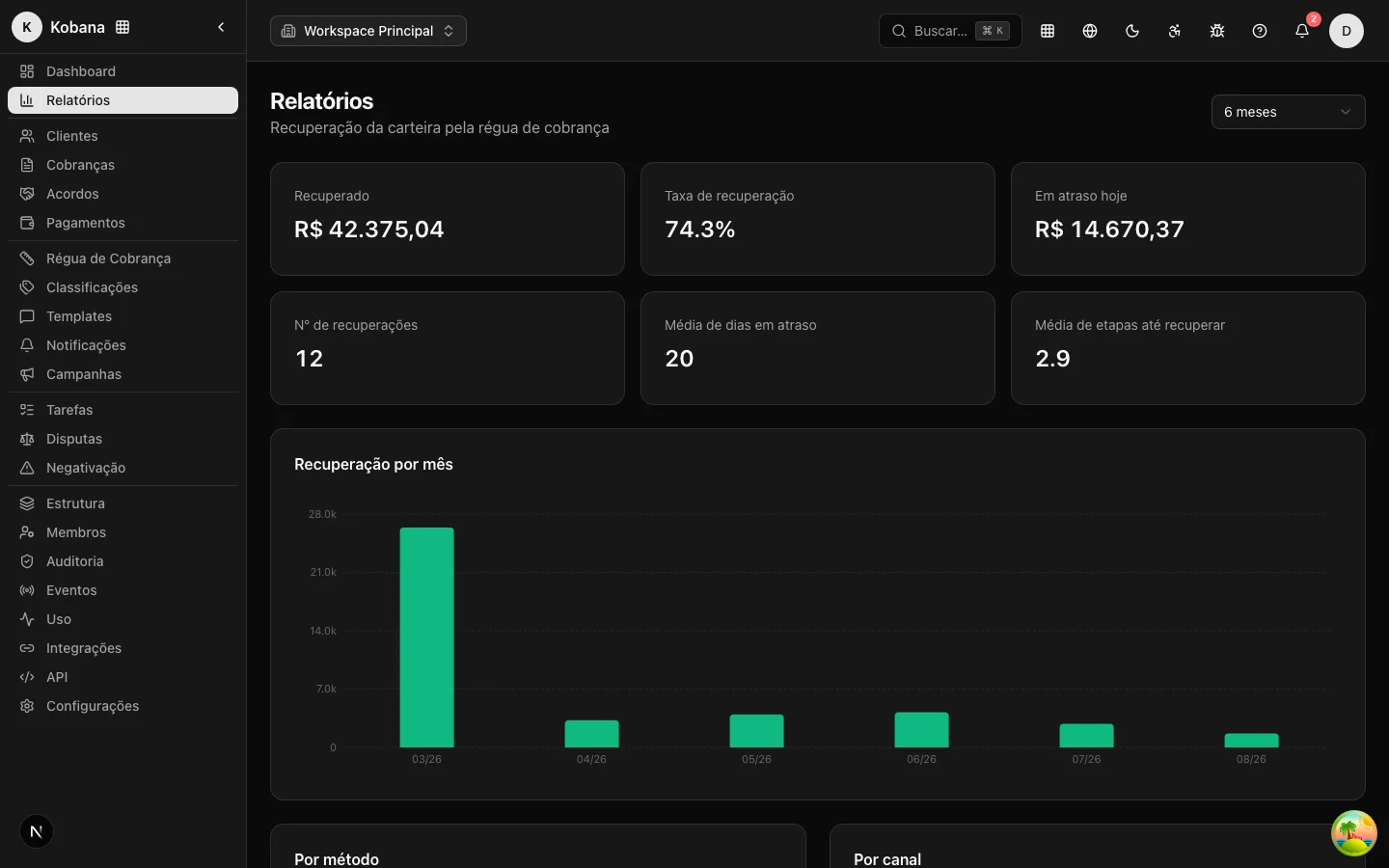Click the Por método section title

pos(337,859)
